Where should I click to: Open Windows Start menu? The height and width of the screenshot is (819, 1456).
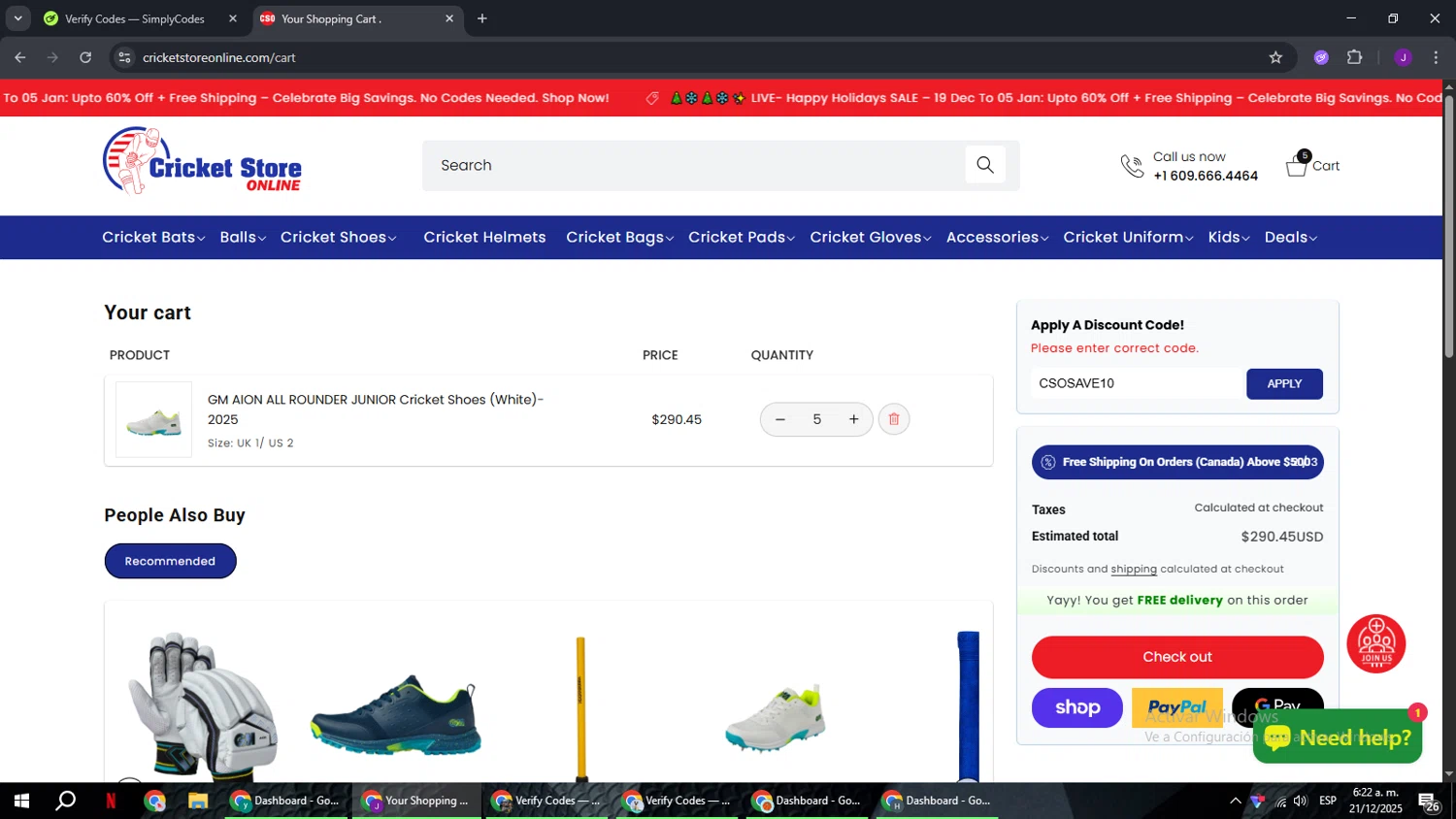pos(21,801)
